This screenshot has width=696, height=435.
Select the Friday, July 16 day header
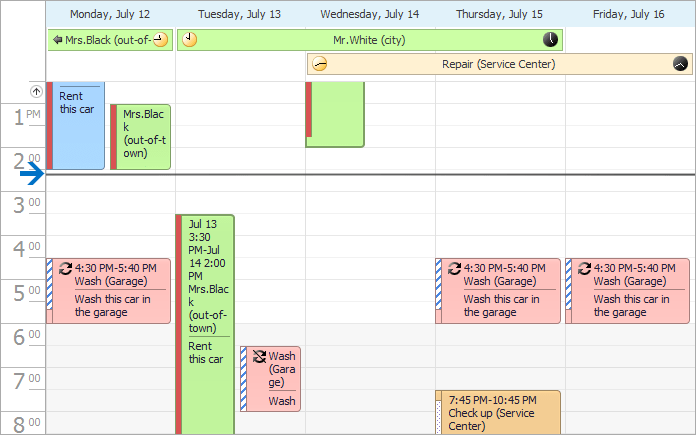click(629, 15)
